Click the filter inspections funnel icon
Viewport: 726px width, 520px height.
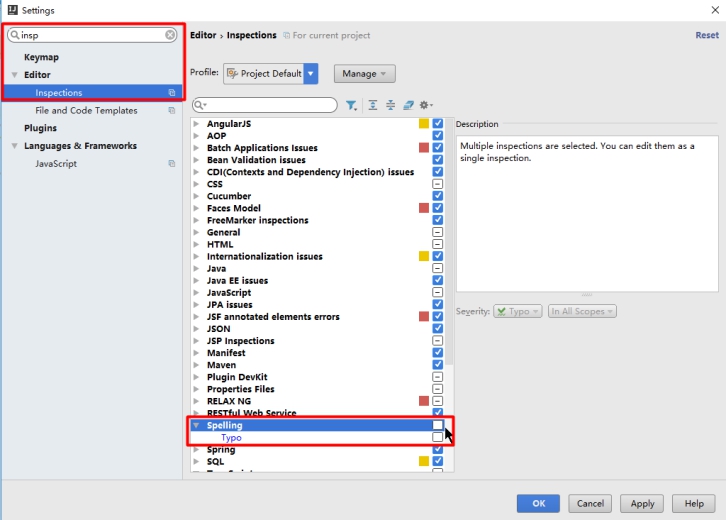click(351, 105)
